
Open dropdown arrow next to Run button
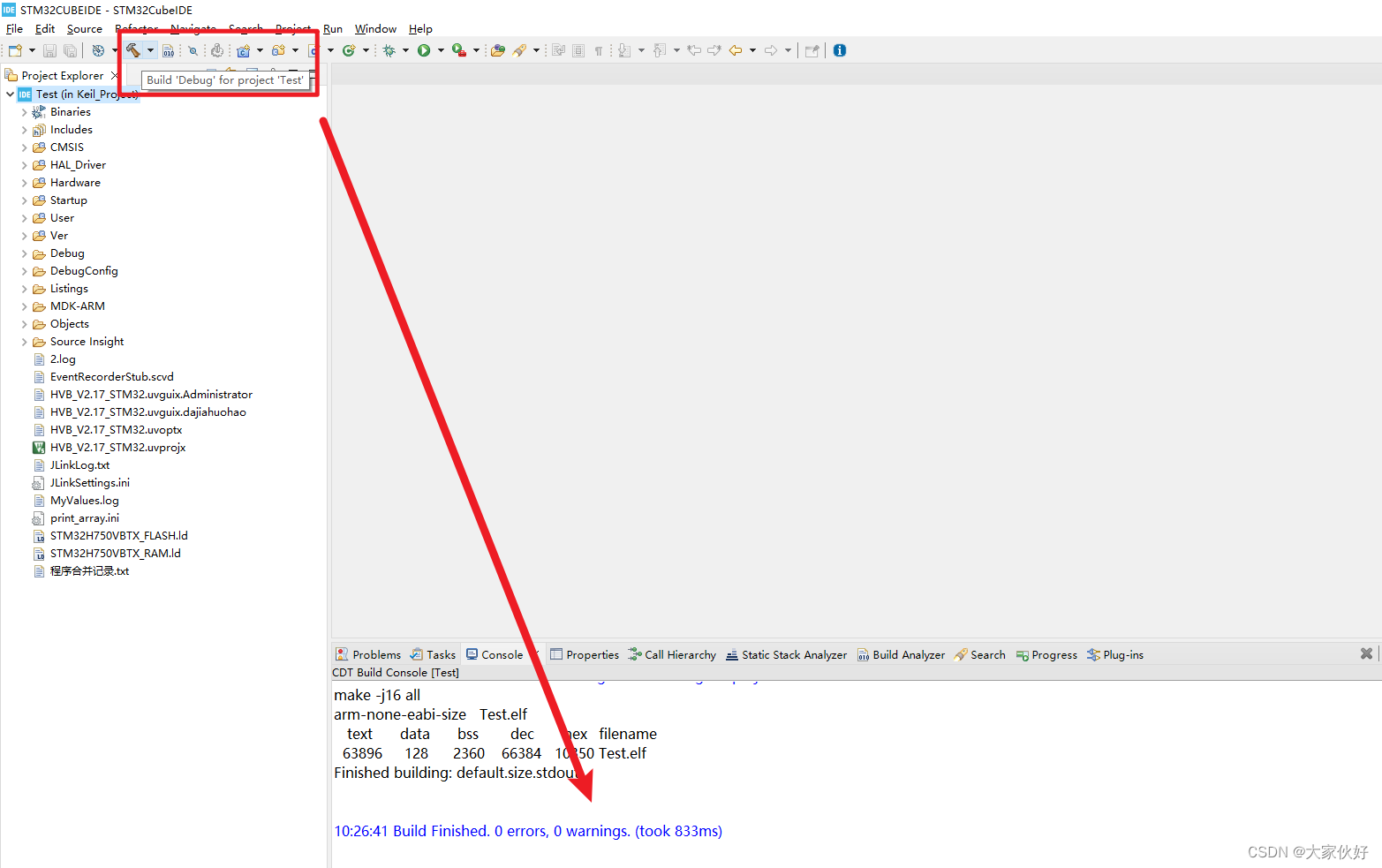click(441, 50)
